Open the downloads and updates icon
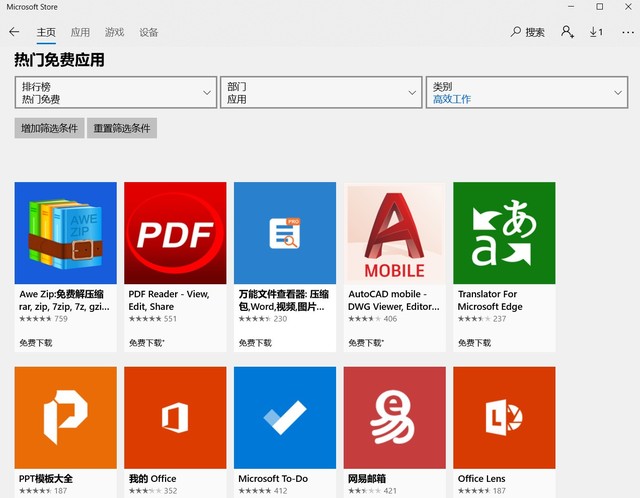This screenshot has height=498, width=640. coord(596,32)
